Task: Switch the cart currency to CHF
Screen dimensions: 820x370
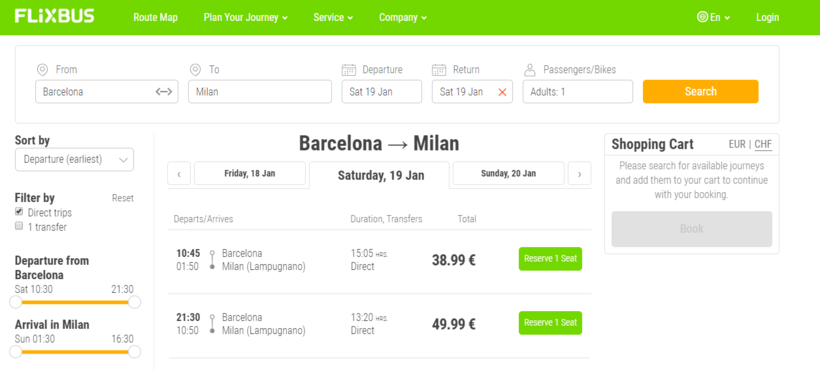Action: tap(763, 144)
